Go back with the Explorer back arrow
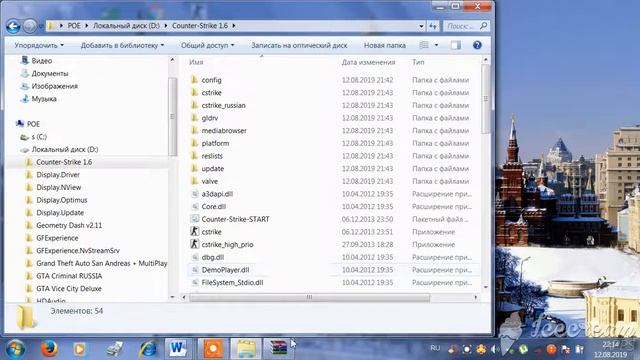 pyautogui.click(x=13, y=27)
